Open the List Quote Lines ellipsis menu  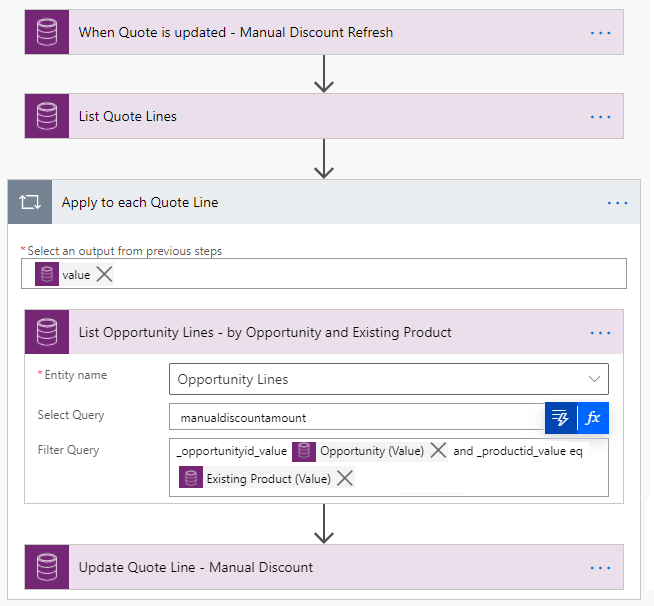click(600, 116)
